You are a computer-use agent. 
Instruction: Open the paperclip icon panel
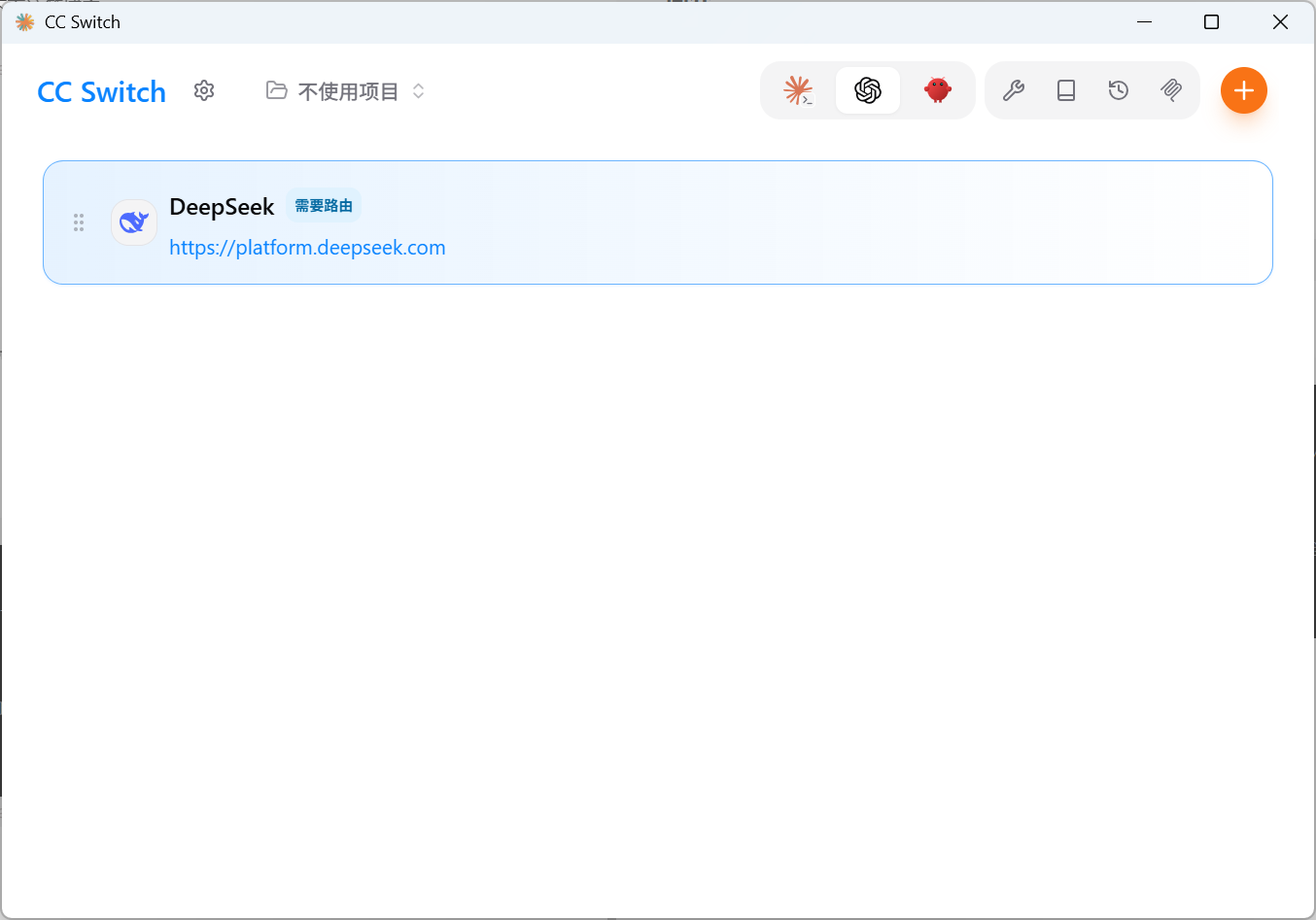(x=1171, y=90)
